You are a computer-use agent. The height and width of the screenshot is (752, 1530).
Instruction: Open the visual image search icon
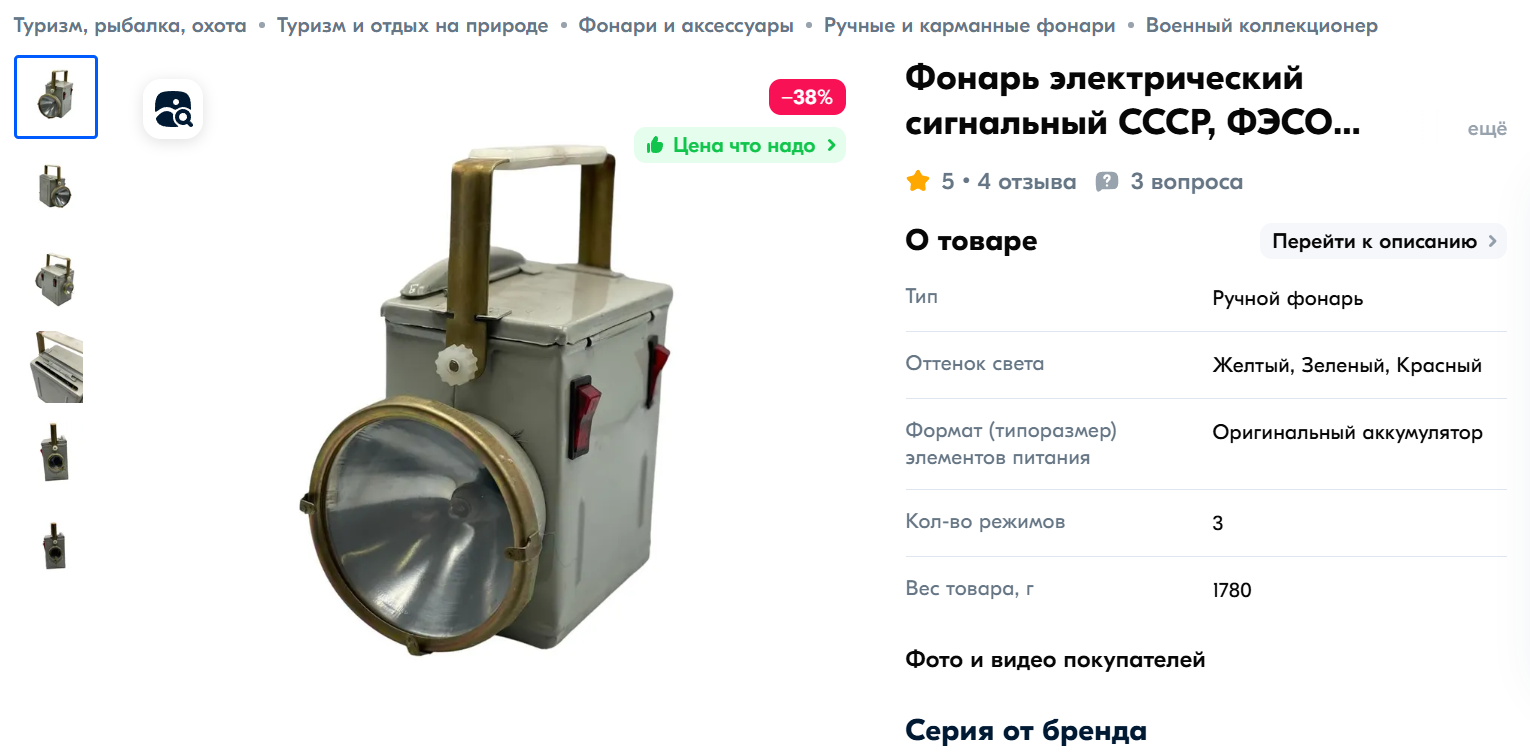coord(173,109)
